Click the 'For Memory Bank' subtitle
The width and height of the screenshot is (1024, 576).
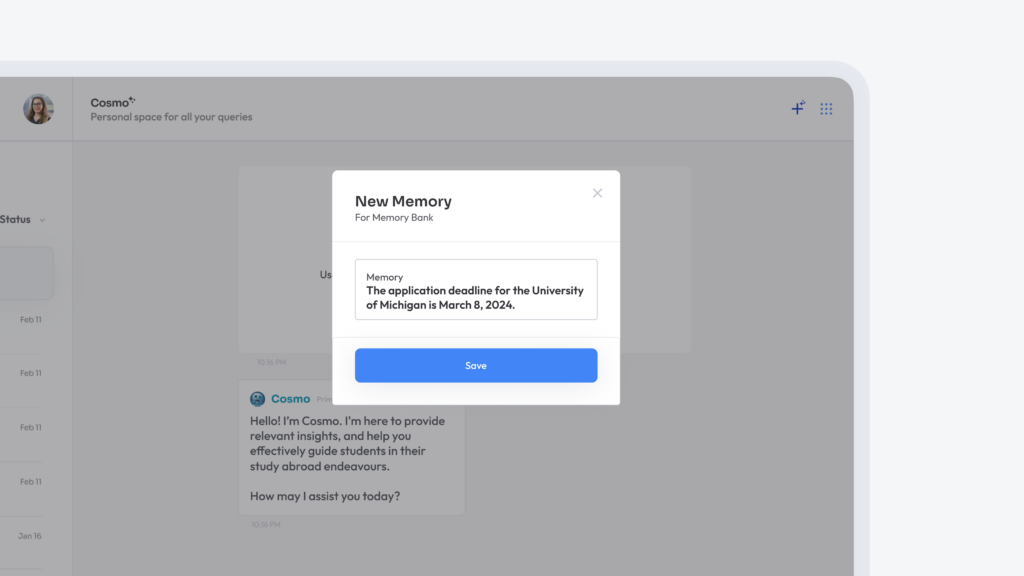[x=394, y=217]
